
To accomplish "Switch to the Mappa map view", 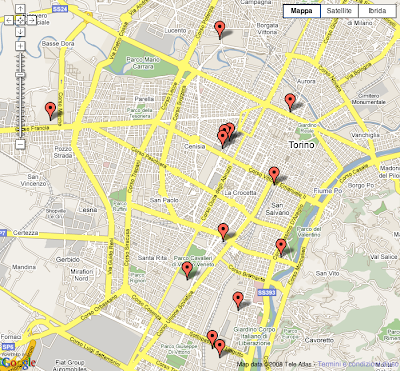I will tap(301, 11).
